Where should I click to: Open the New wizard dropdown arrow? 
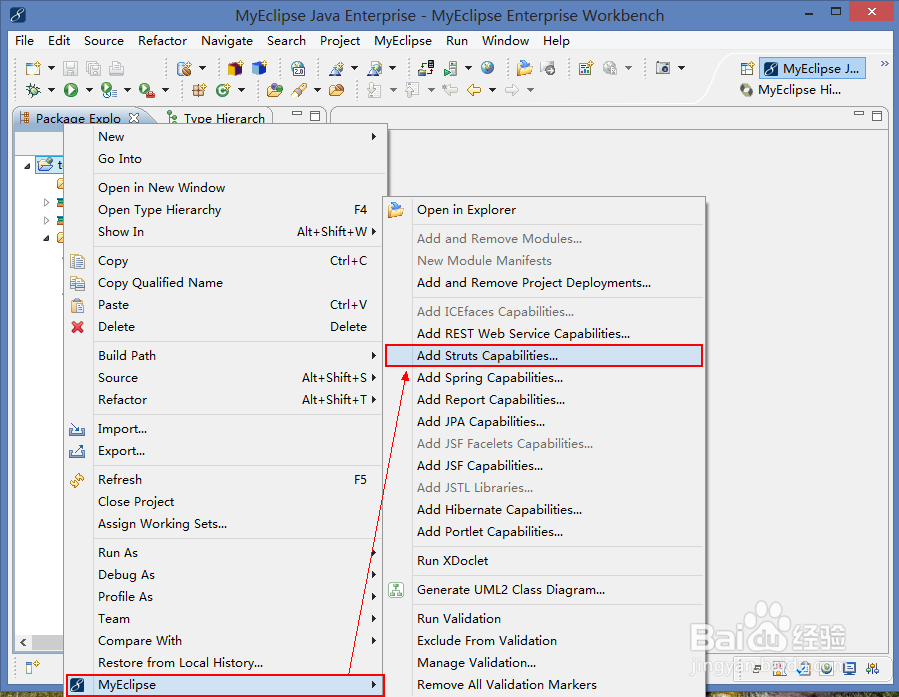click(x=51, y=68)
